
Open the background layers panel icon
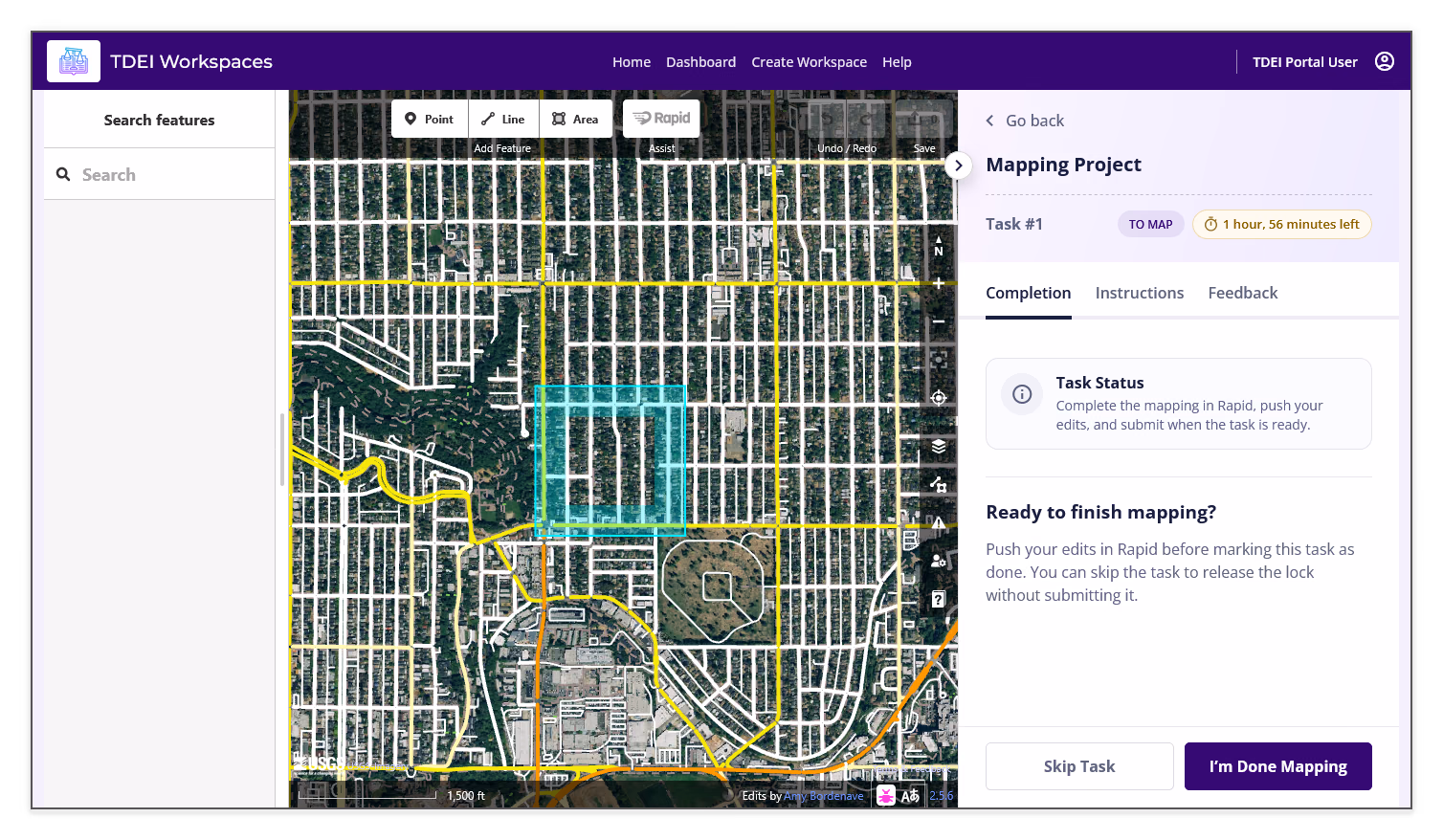click(939, 446)
